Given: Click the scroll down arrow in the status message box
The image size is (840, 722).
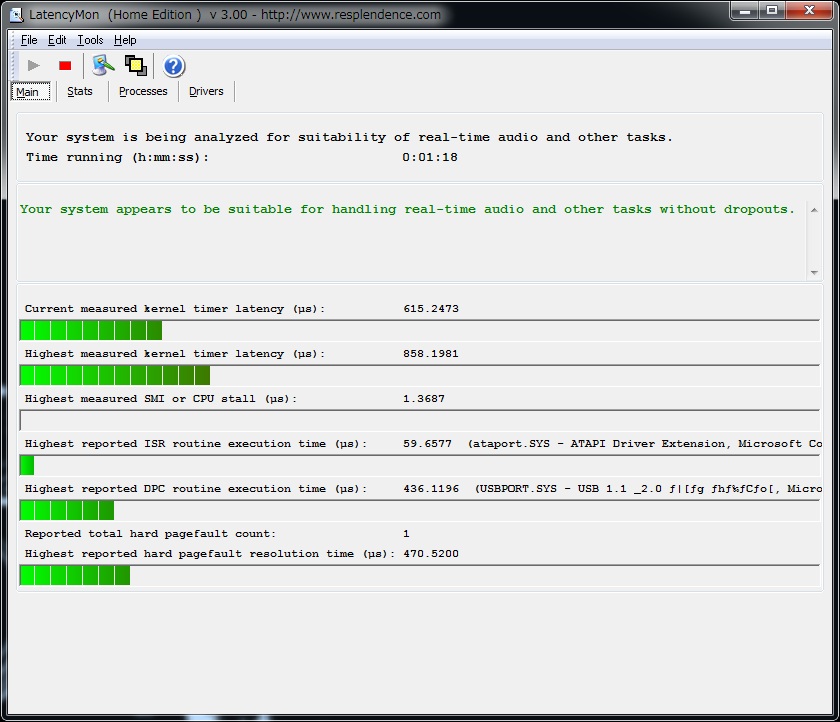Looking at the screenshot, I should point(813,272).
